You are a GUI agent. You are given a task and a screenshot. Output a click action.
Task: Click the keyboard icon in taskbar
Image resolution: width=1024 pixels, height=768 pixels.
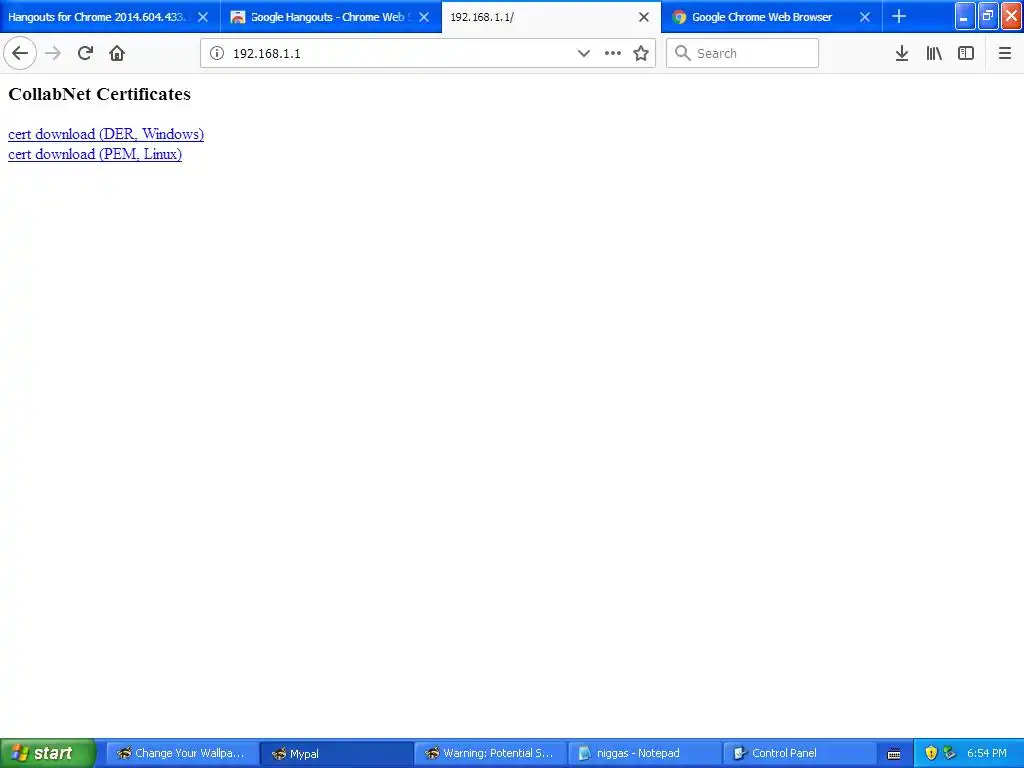(x=894, y=754)
